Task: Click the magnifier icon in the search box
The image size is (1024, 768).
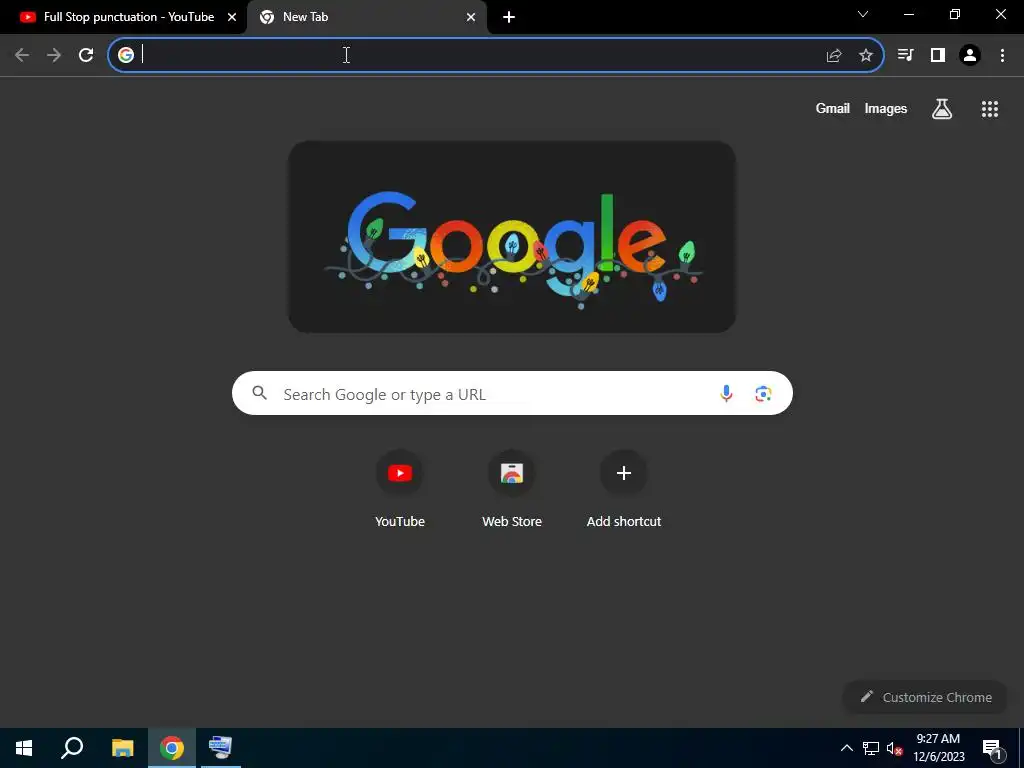Action: coord(259,392)
